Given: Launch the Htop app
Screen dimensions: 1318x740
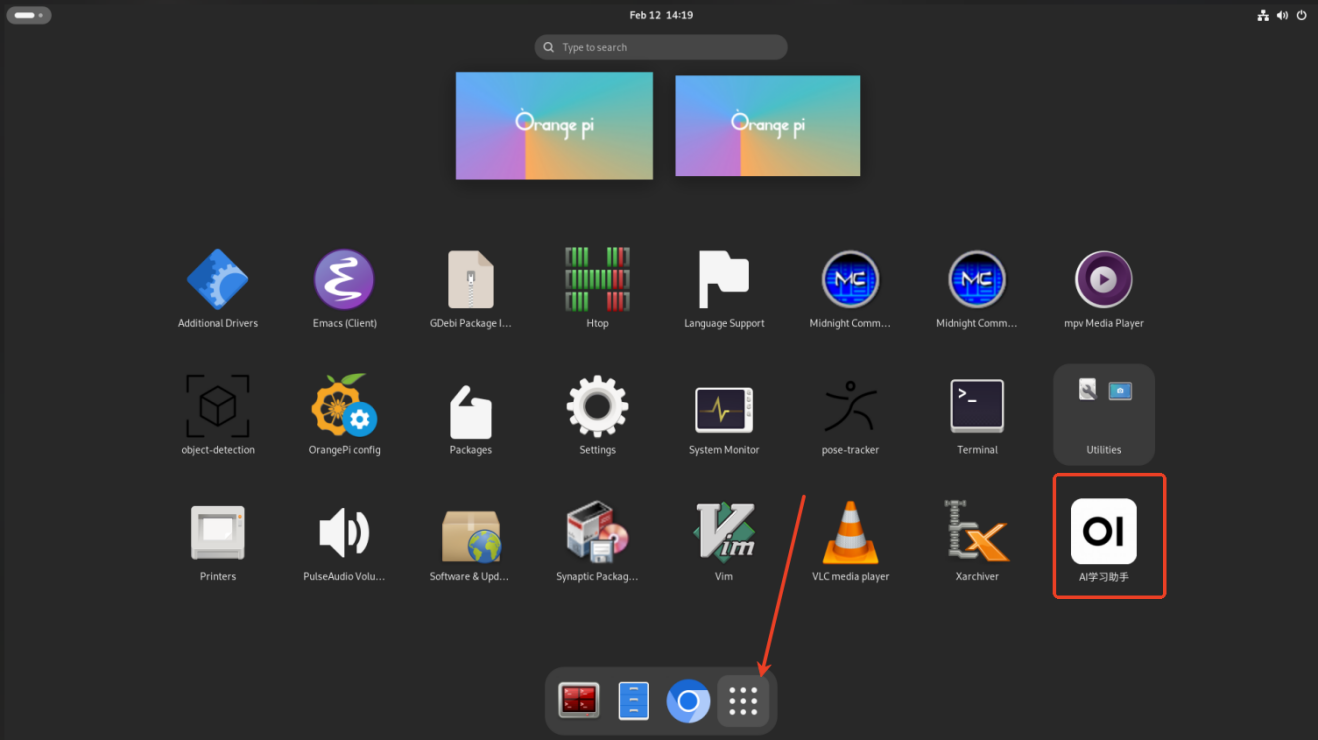Looking at the screenshot, I should [597, 280].
